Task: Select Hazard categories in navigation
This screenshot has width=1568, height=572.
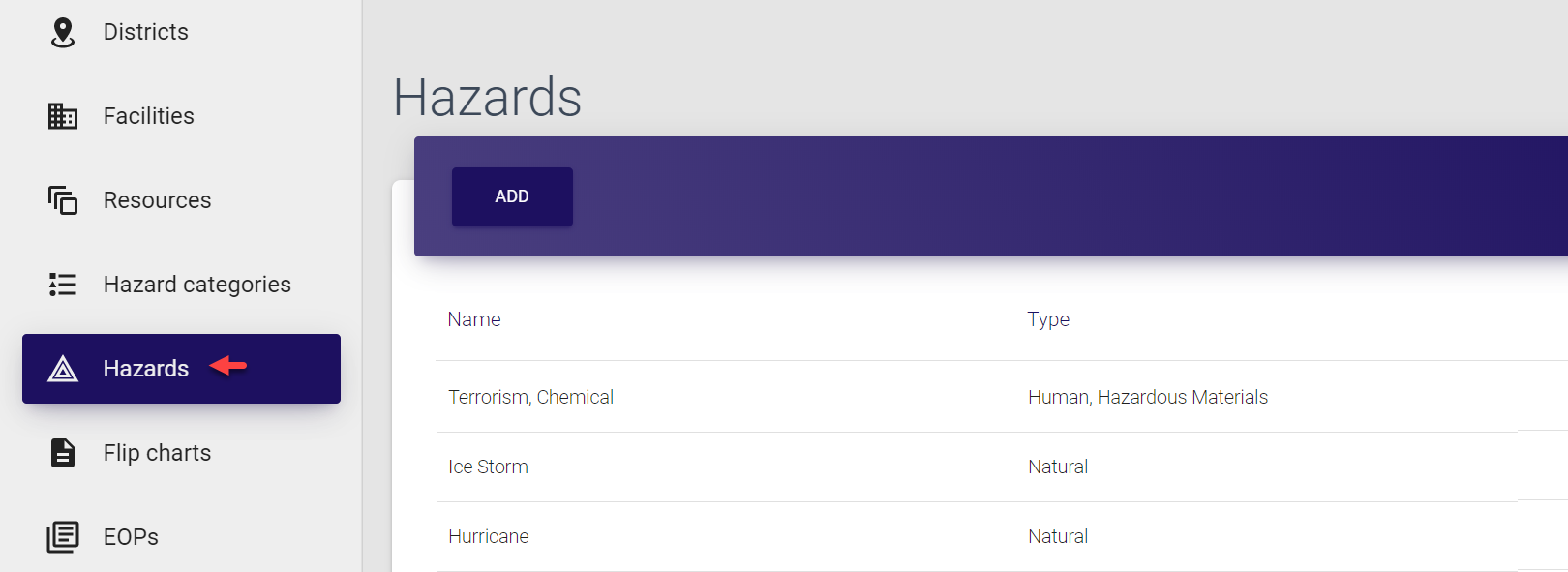Action: coord(196,285)
